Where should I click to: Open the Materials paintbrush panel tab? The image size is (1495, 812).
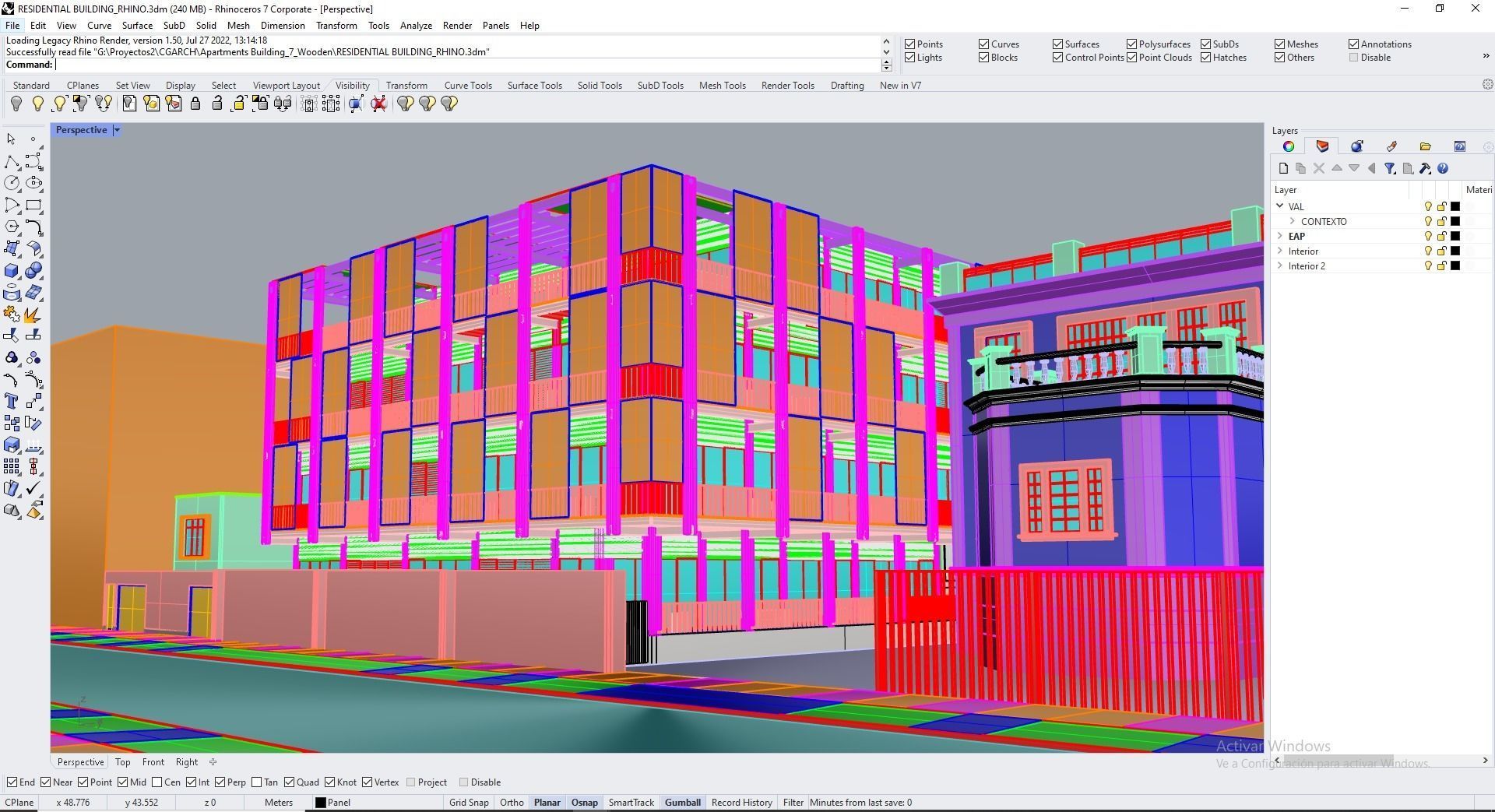(x=1391, y=146)
